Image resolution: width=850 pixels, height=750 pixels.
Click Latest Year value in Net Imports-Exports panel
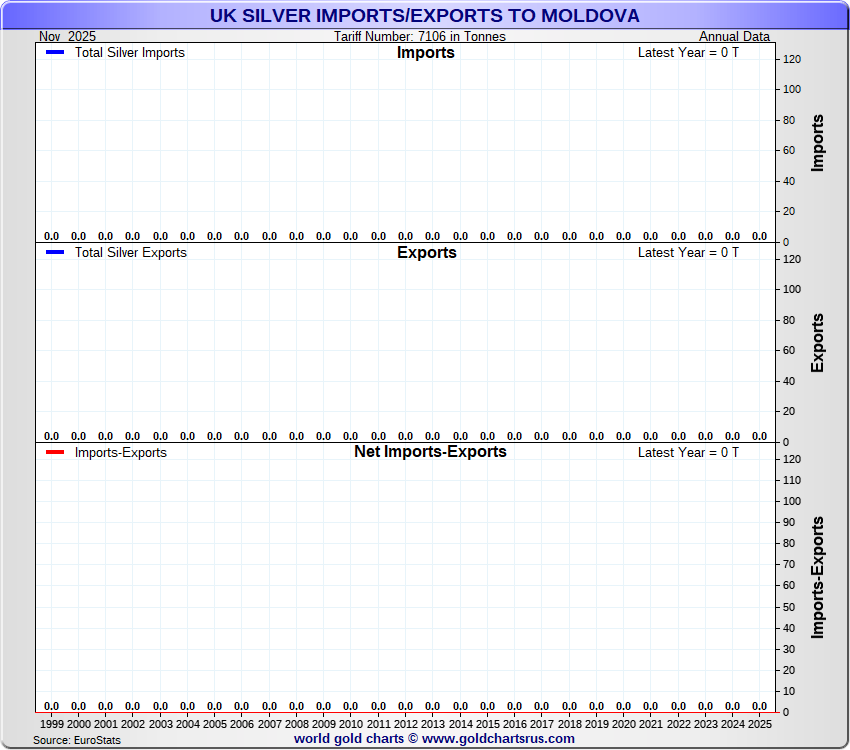688,452
